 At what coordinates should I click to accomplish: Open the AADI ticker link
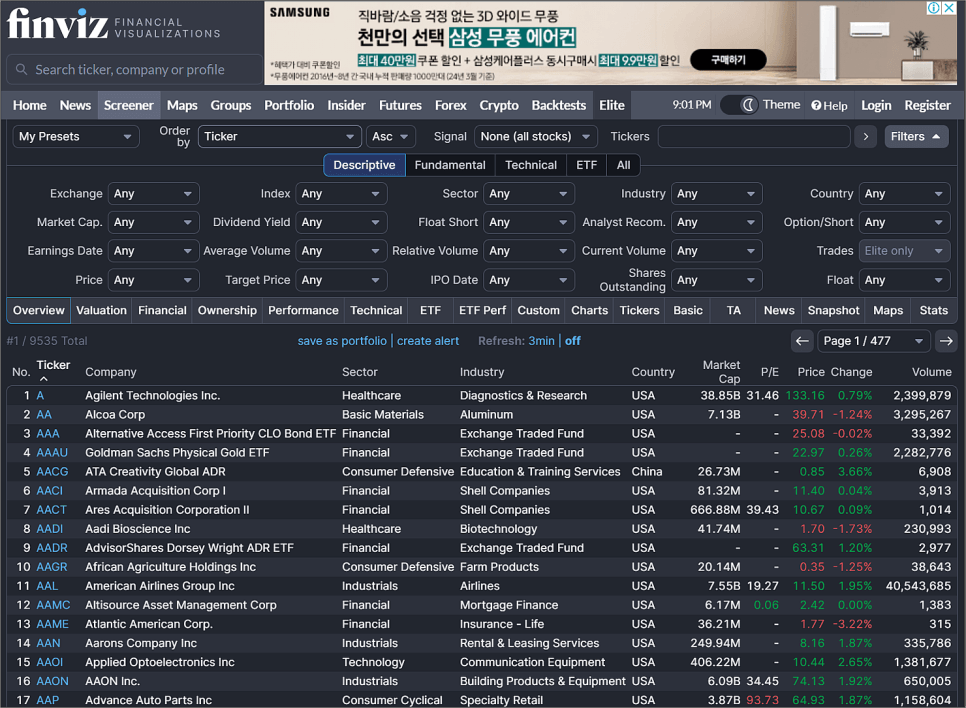[49, 529]
